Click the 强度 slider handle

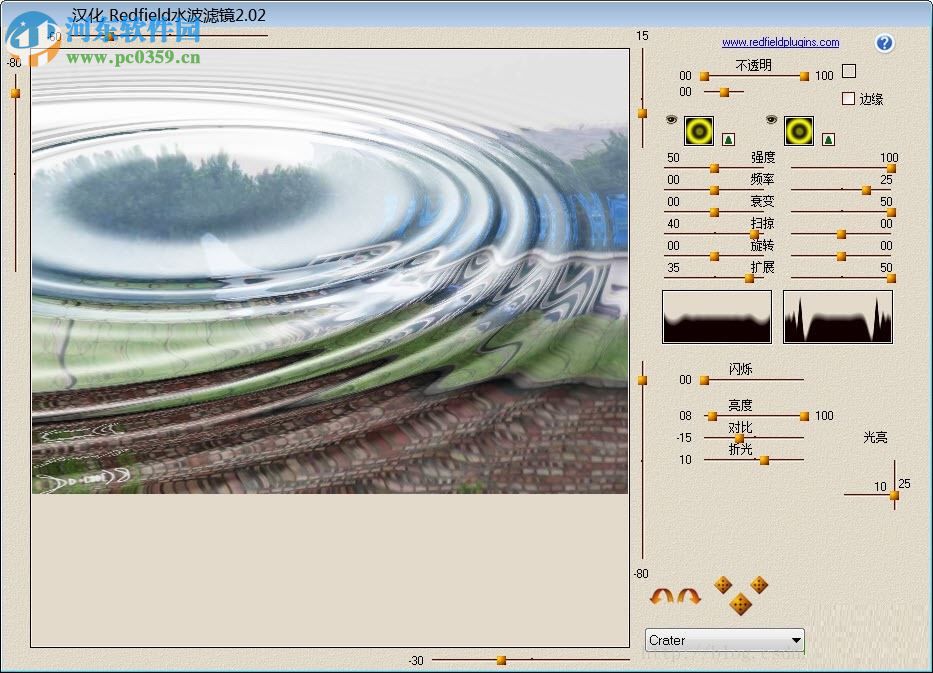pyautogui.click(x=714, y=168)
